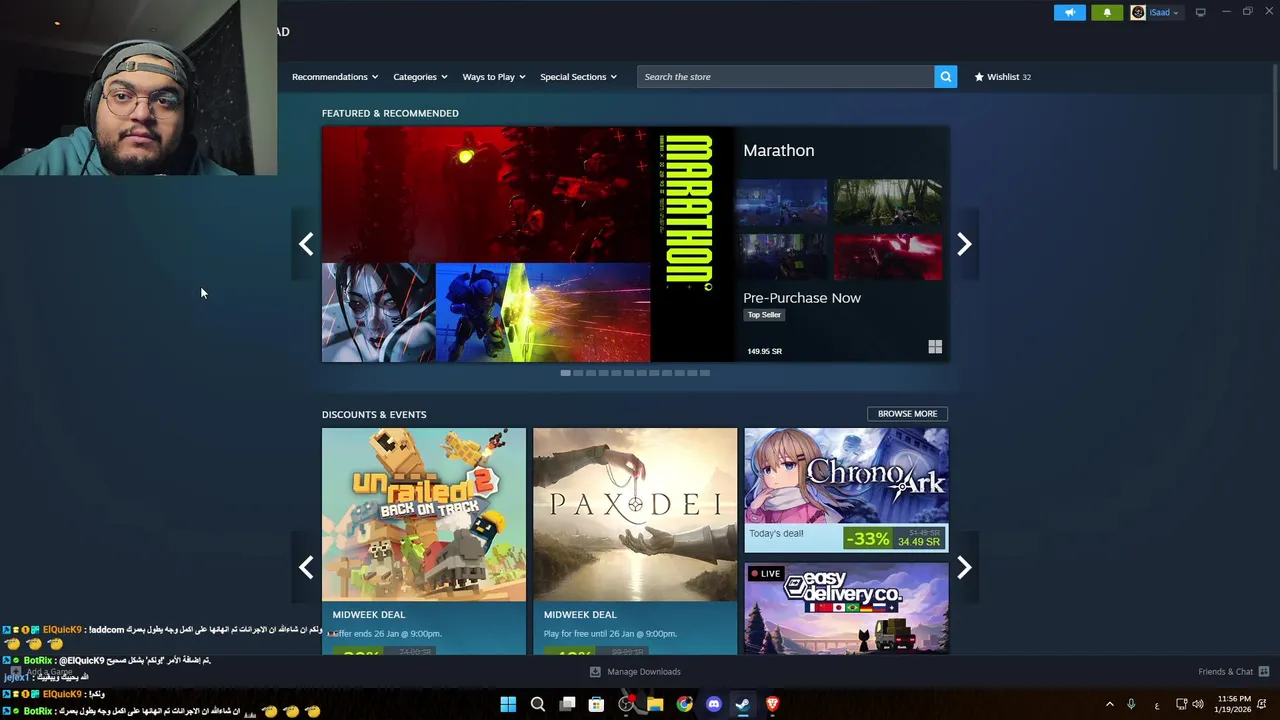Open Friends & Chat

[1233, 672]
